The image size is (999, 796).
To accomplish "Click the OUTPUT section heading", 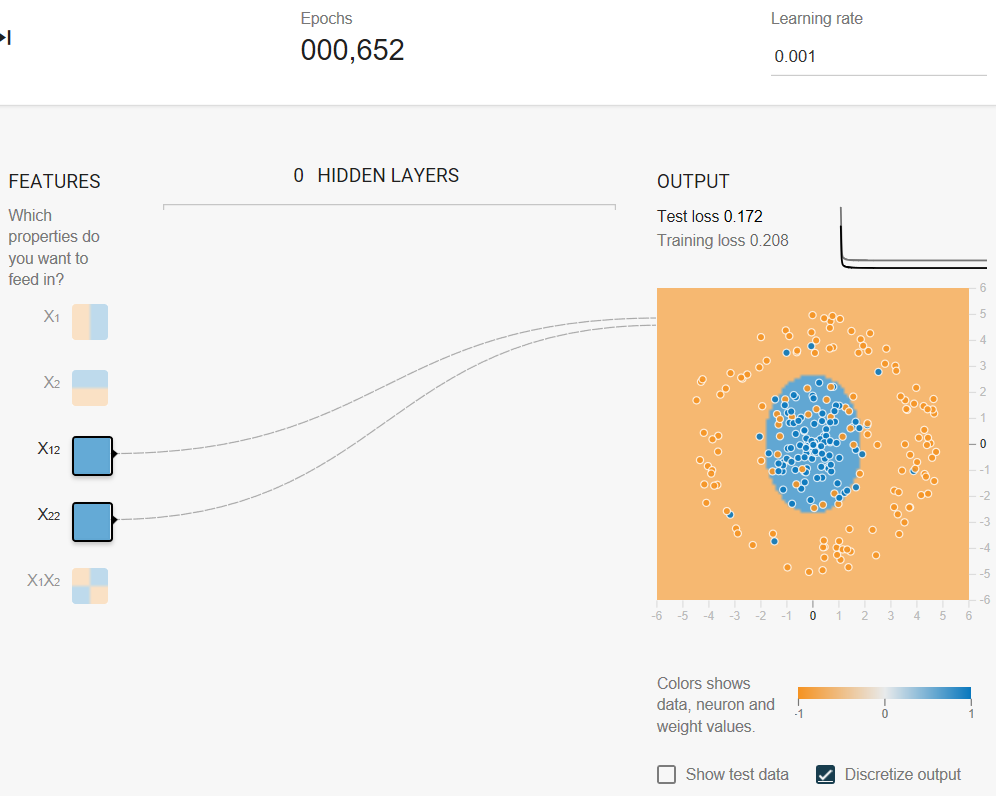I will click(693, 182).
